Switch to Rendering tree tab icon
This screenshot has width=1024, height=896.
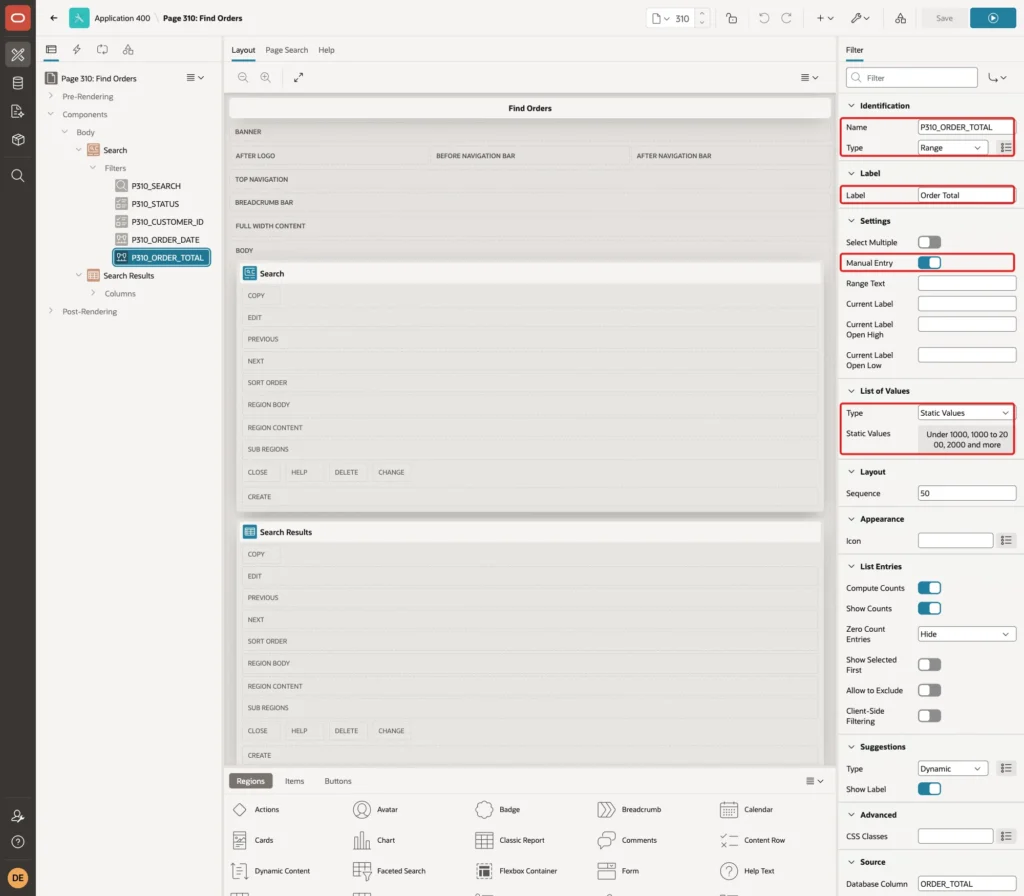(x=51, y=50)
